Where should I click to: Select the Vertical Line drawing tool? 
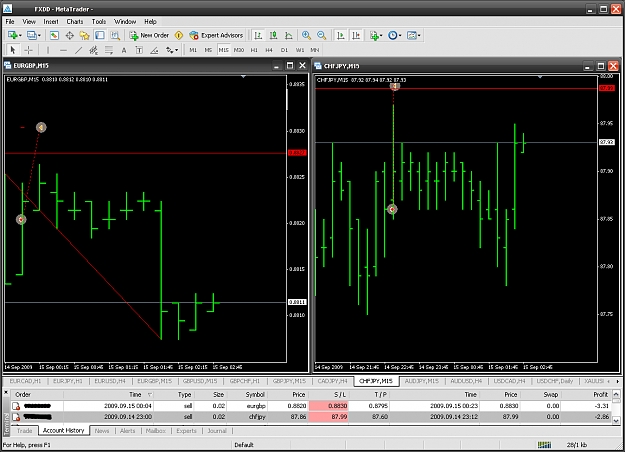tap(48, 50)
